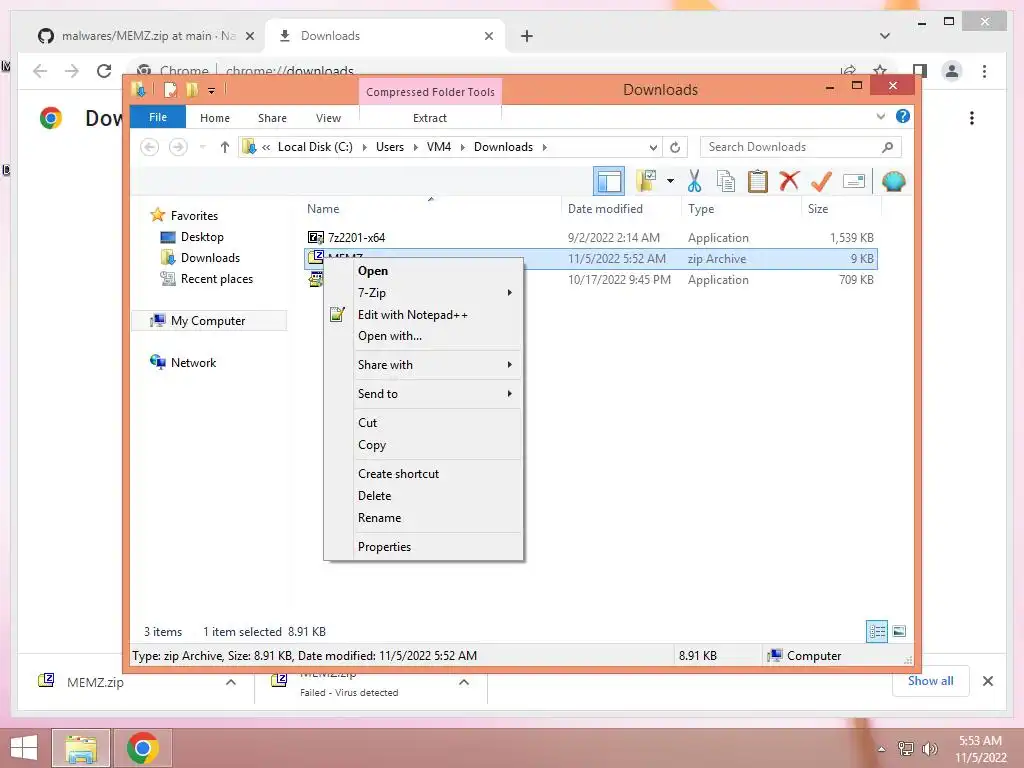
Task: Choose Create shortcut in context menu
Action: (424, 473)
